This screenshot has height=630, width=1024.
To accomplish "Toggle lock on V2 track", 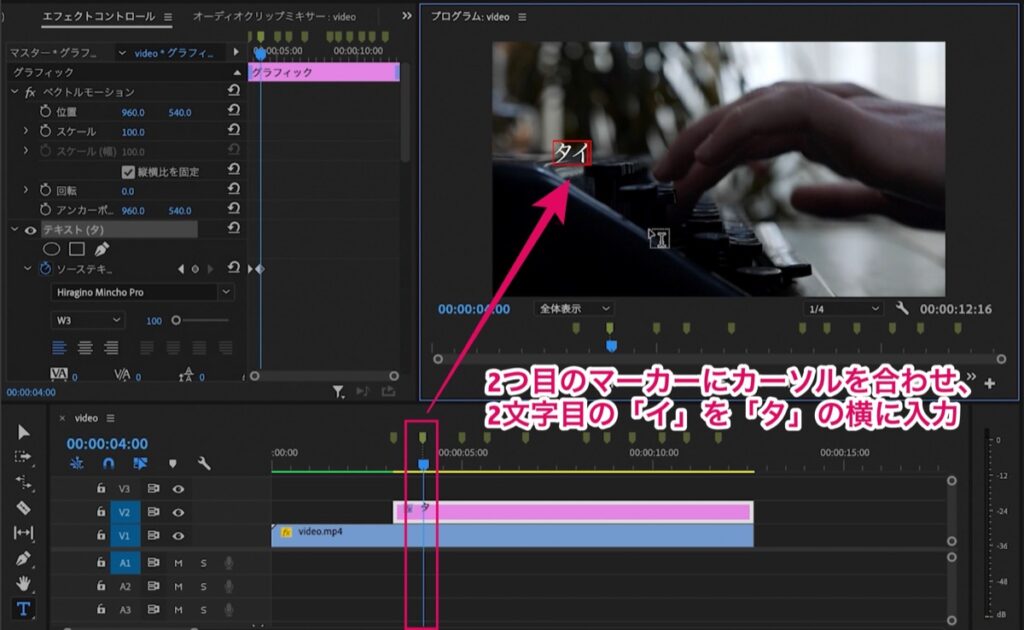I will 101,512.
